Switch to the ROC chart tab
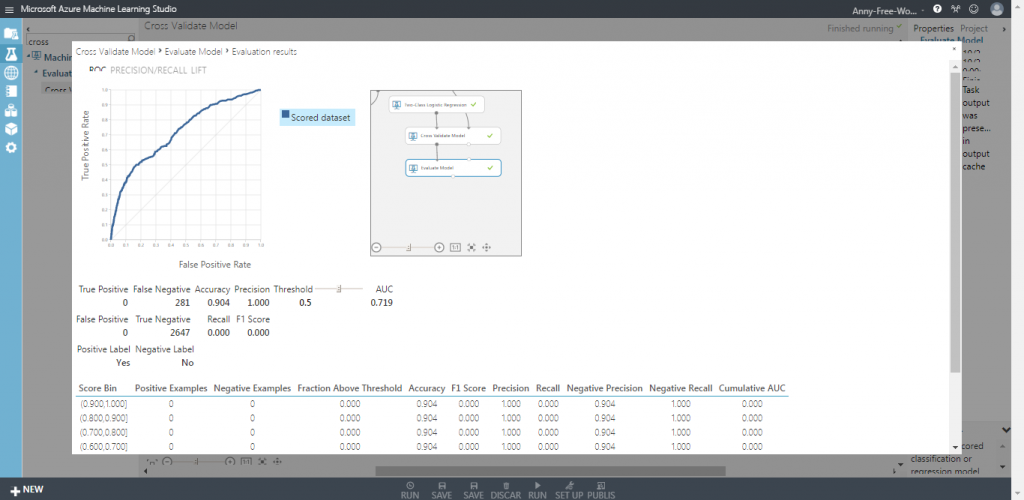1024x500 pixels. coord(97,70)
